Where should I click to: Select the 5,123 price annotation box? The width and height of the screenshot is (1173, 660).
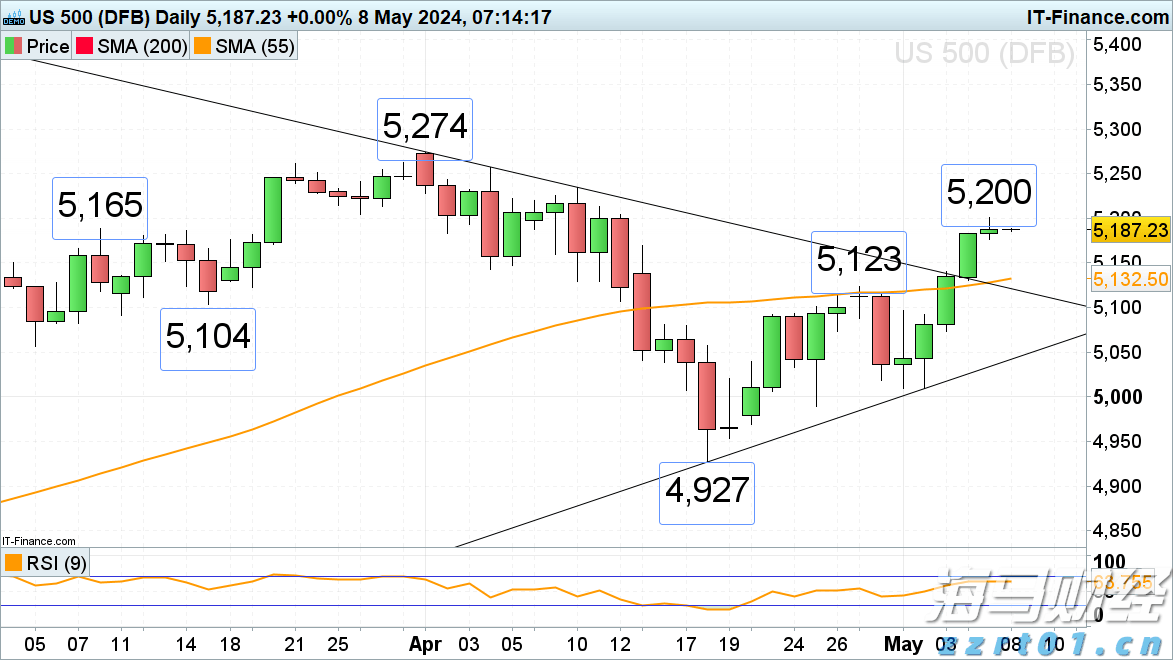[x=858, y=262]
